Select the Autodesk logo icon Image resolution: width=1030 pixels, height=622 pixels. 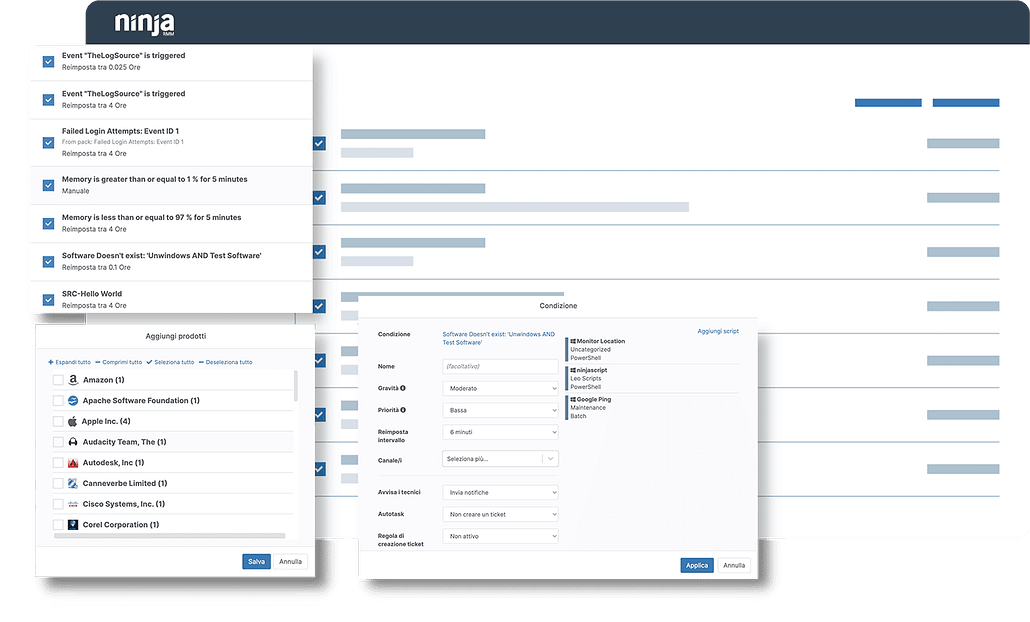[x=71, y=462]
